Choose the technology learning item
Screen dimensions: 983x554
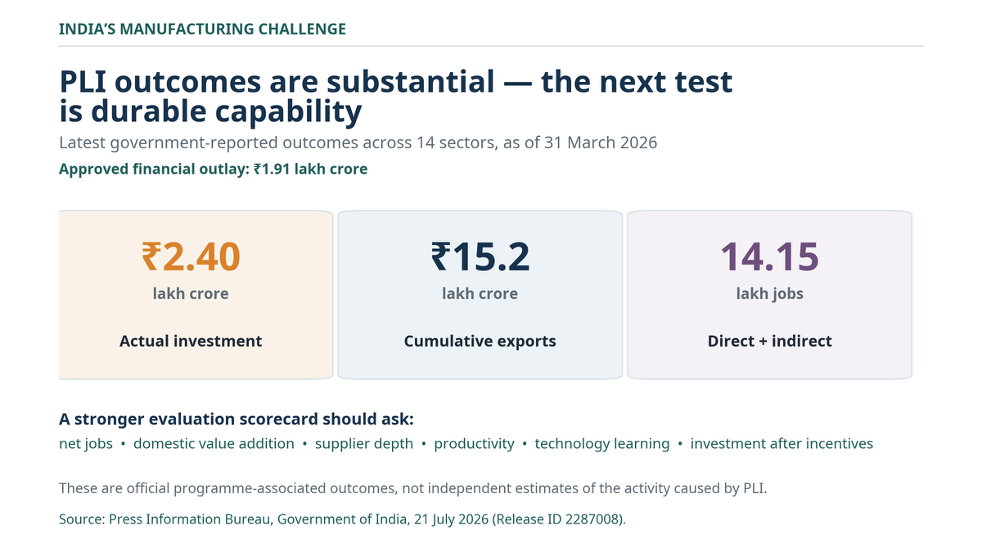point(602,444)
